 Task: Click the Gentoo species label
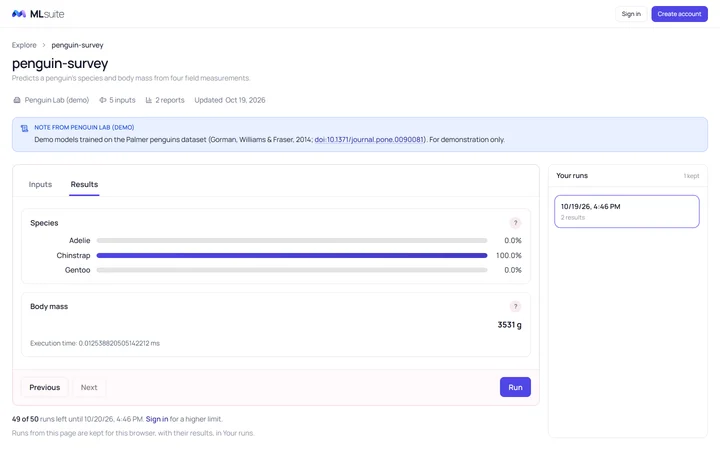point(78,270)
